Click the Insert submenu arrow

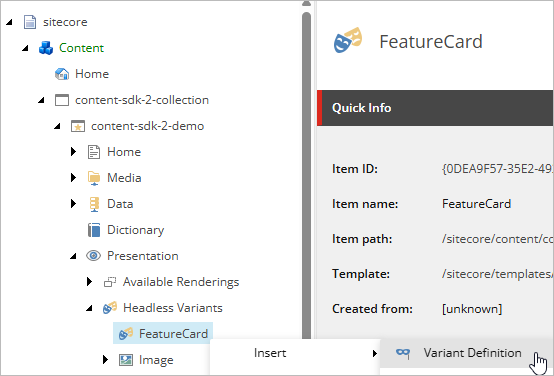[x=375, y=353]
